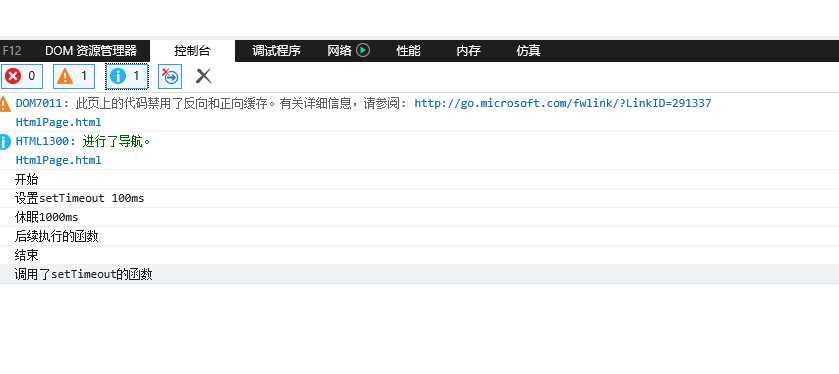Click the green network capture play icon
Viewport: 839px width, 374px height.
coord(363,50)
